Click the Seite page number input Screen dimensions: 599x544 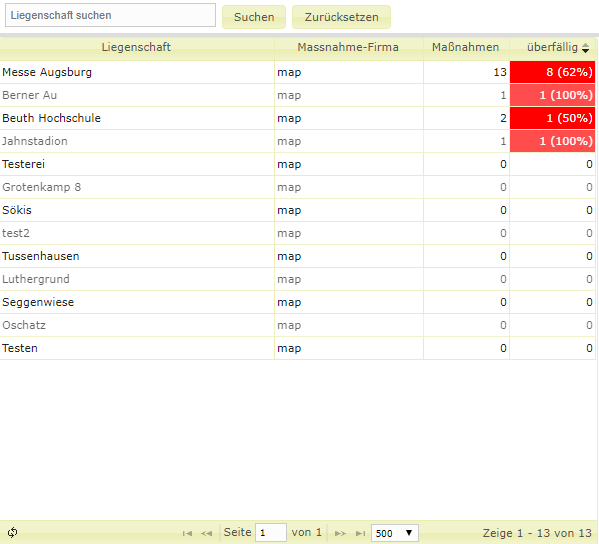coord(271,533)
